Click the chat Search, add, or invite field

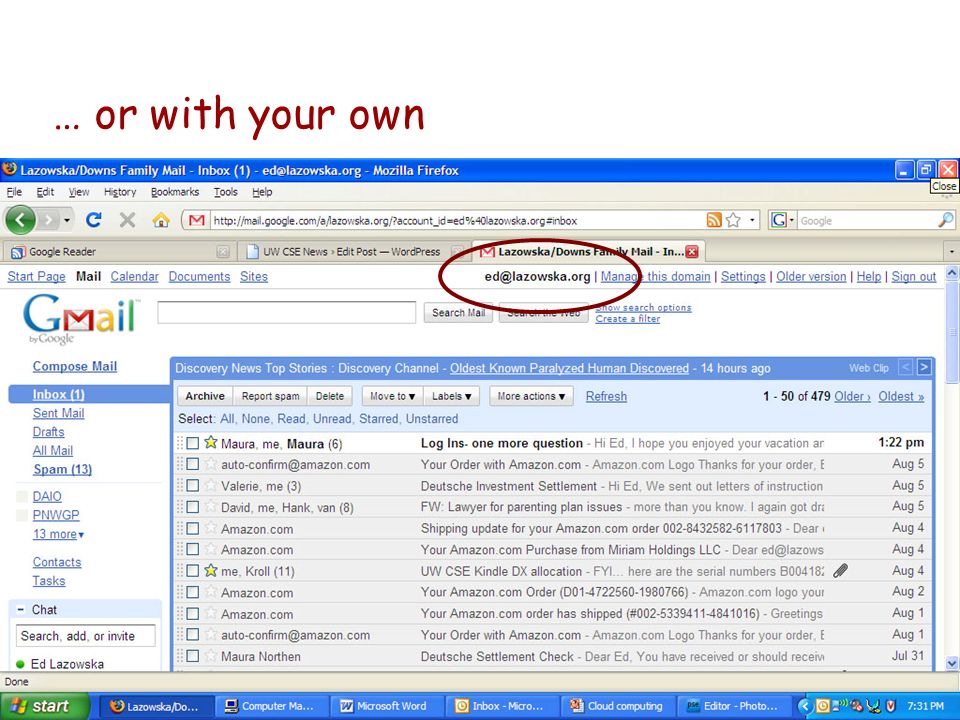tap(86, 636)
